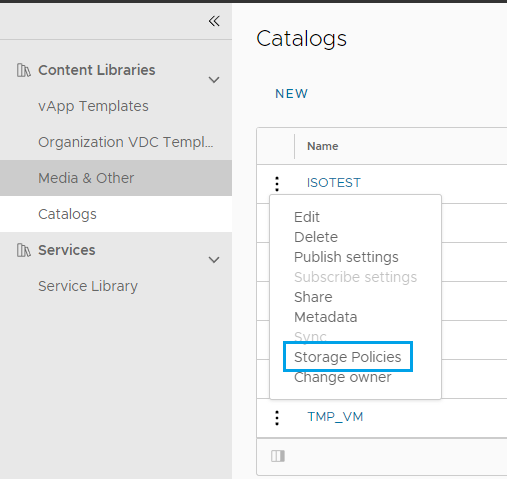The height and width of the screenshot is (479, 507).
Task: Open Metadata from context menu
Action: [x=325, y=317]
